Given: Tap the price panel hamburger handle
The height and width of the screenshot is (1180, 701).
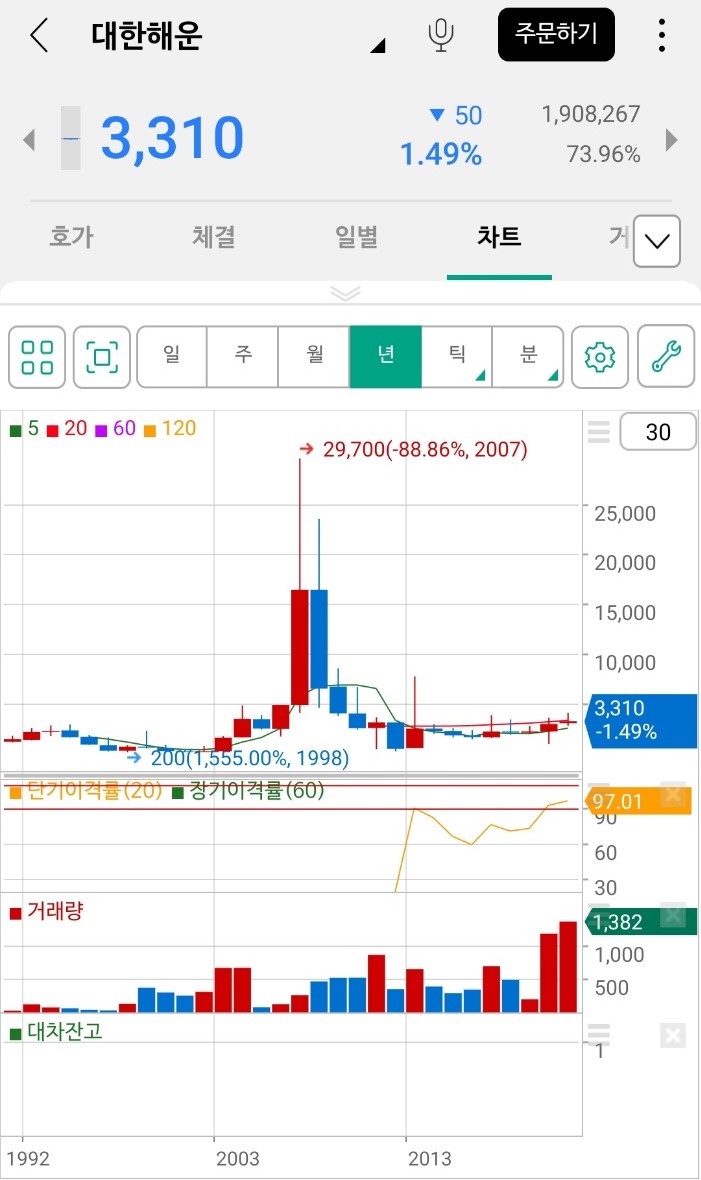Looking at the screenshot, I should pos(599,432).
